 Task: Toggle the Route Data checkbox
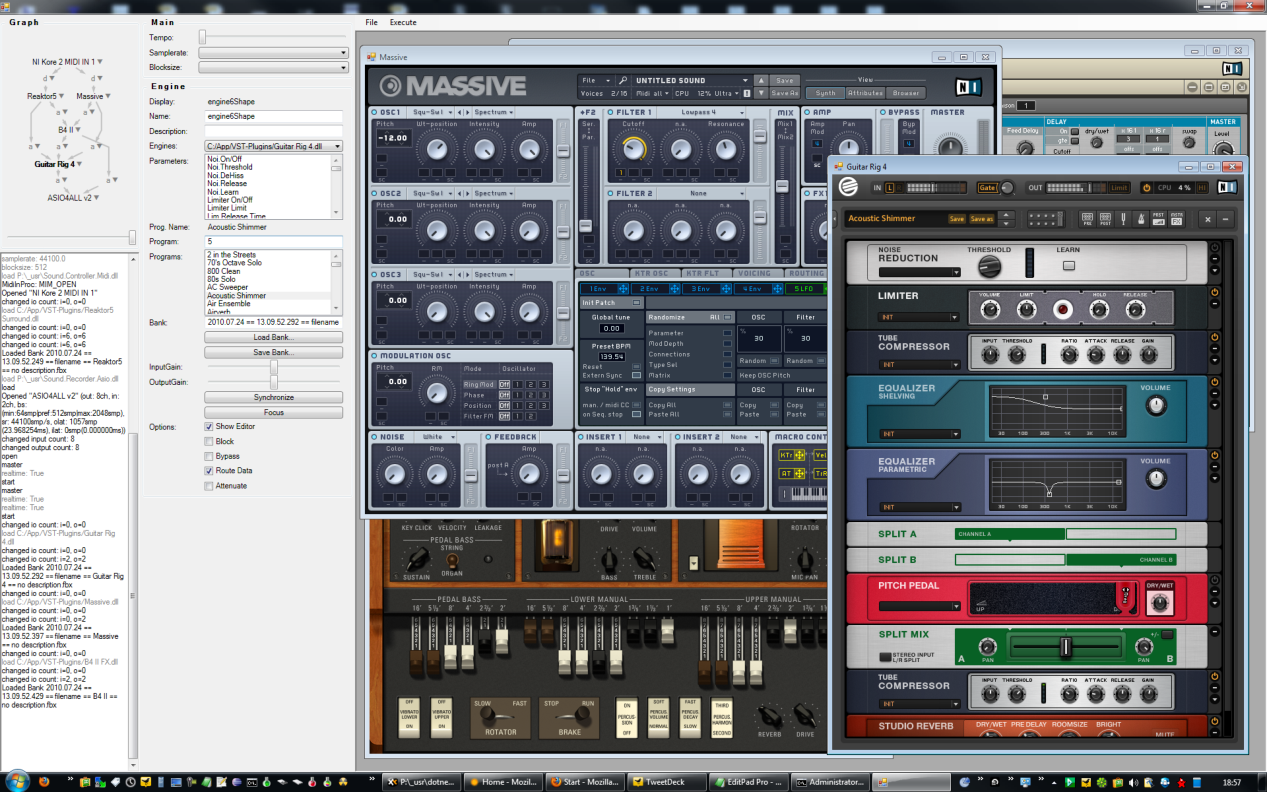(208, 471)
